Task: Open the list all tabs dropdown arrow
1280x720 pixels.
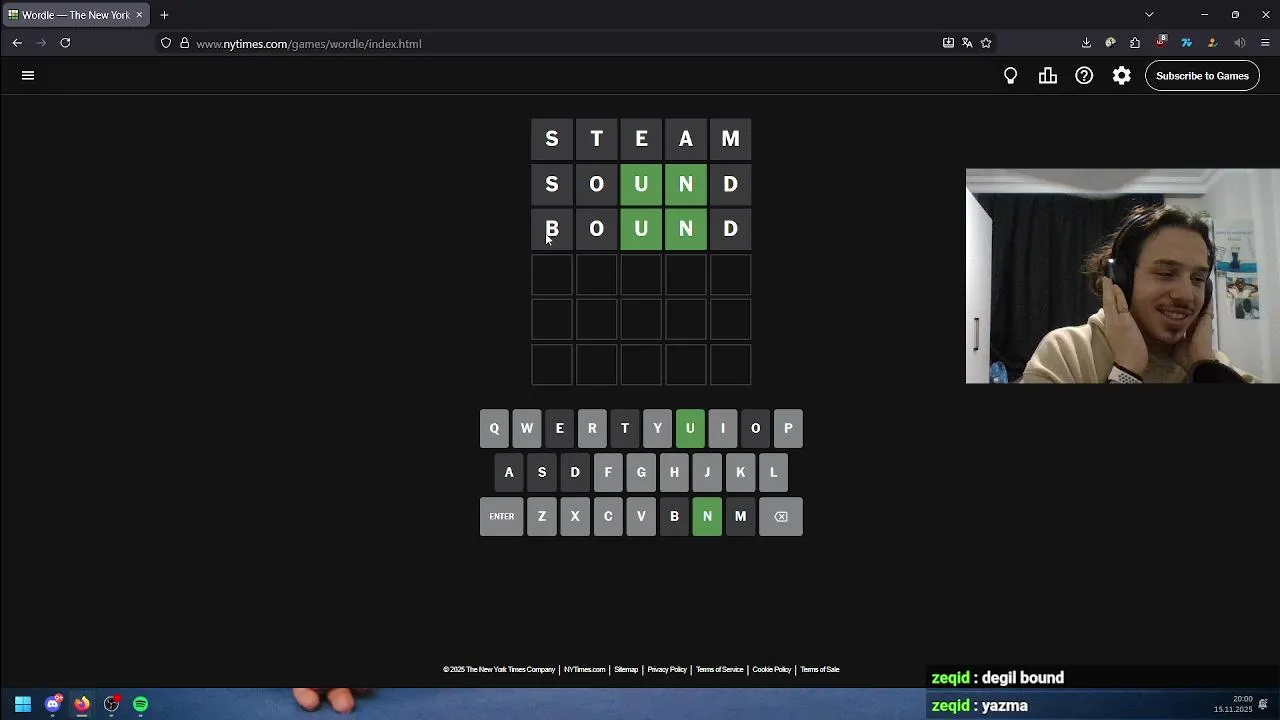Action: click(1149, 15)
